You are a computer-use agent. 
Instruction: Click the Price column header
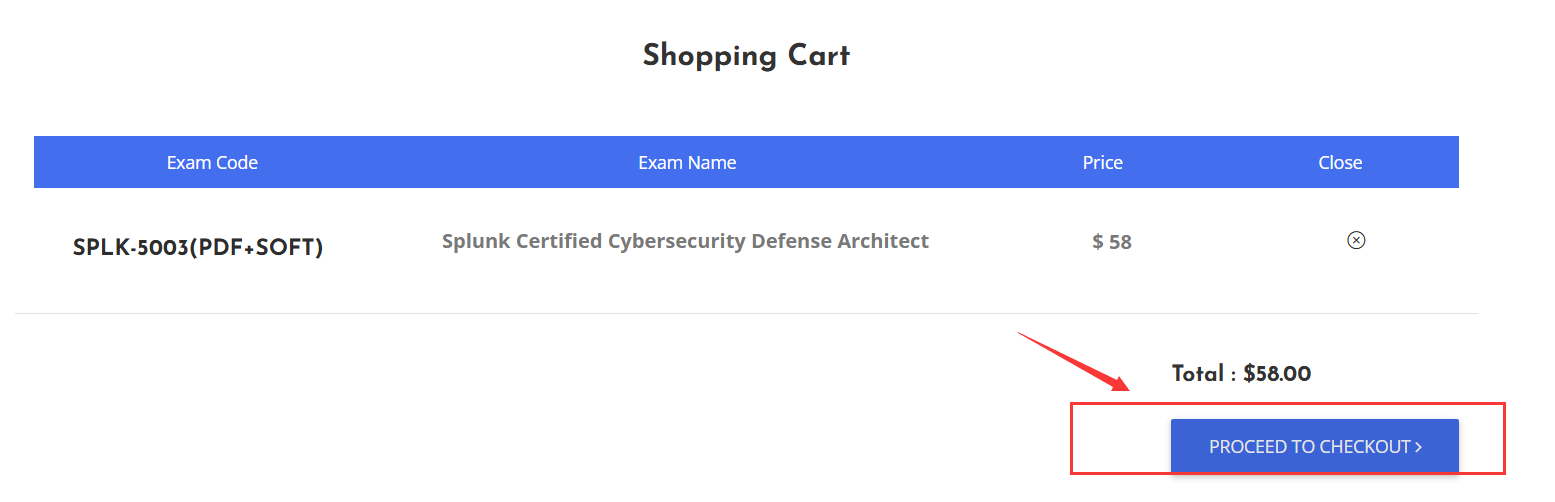tap(1103, 162)
